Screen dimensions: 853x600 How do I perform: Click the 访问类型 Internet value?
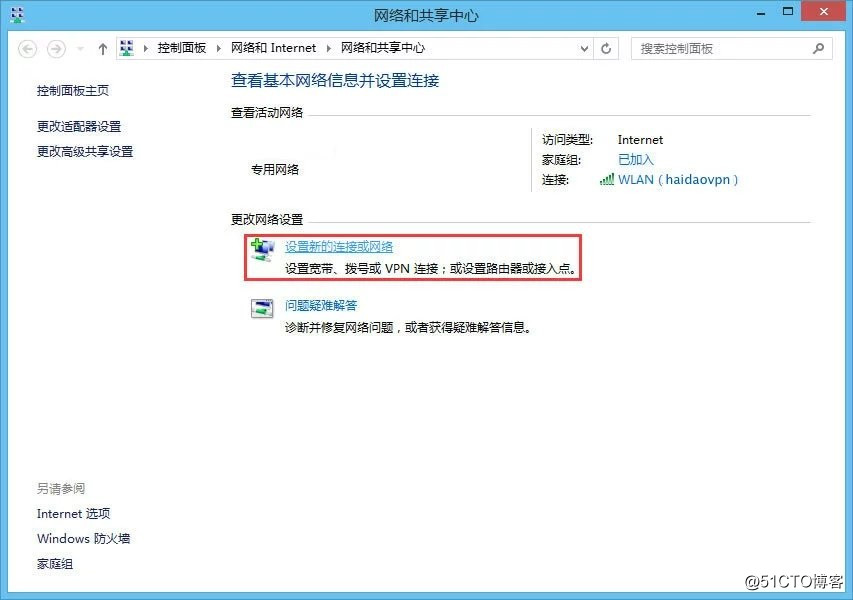click(640, 140)
